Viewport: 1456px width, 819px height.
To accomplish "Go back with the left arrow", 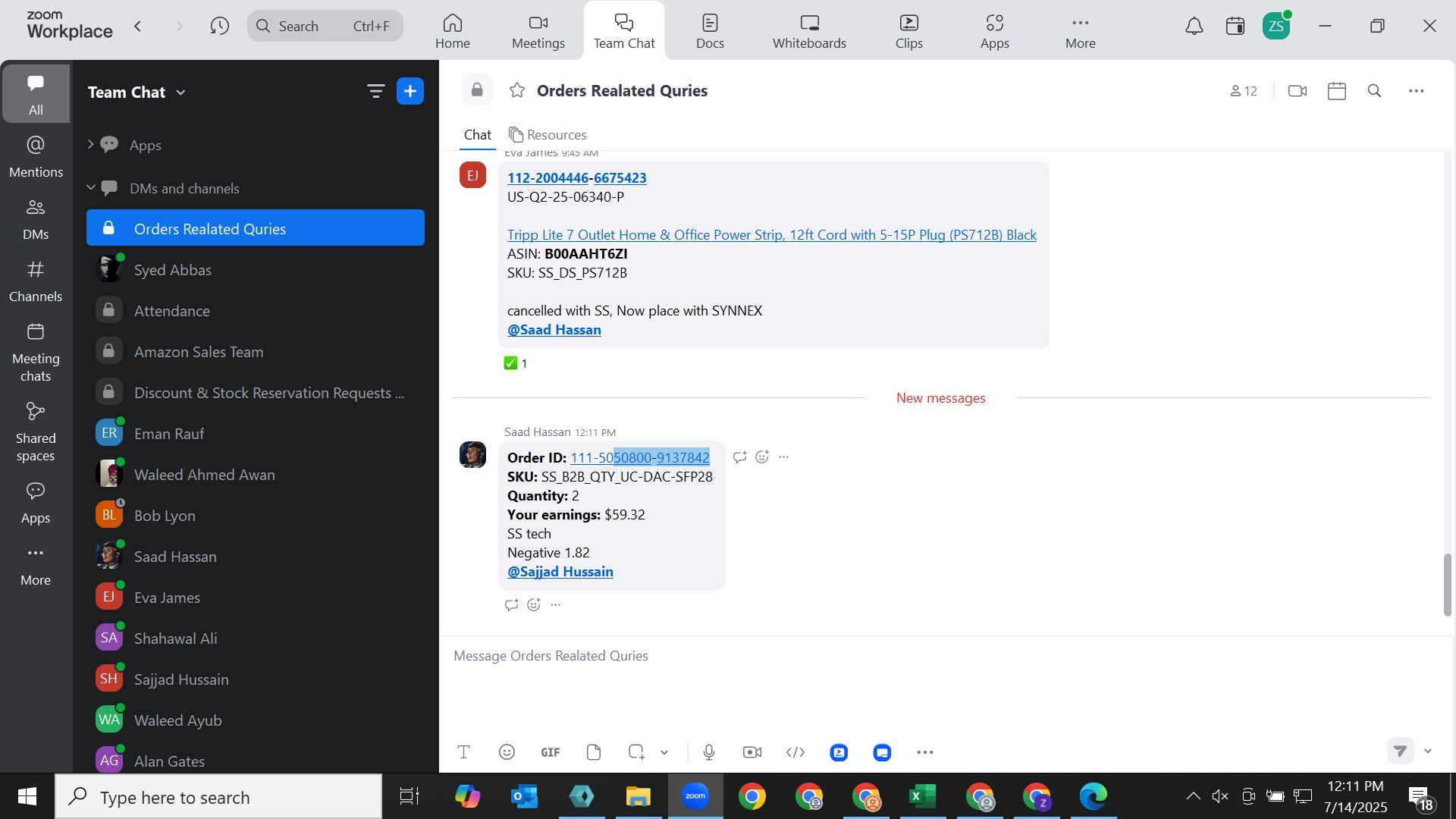I will 138,27.
